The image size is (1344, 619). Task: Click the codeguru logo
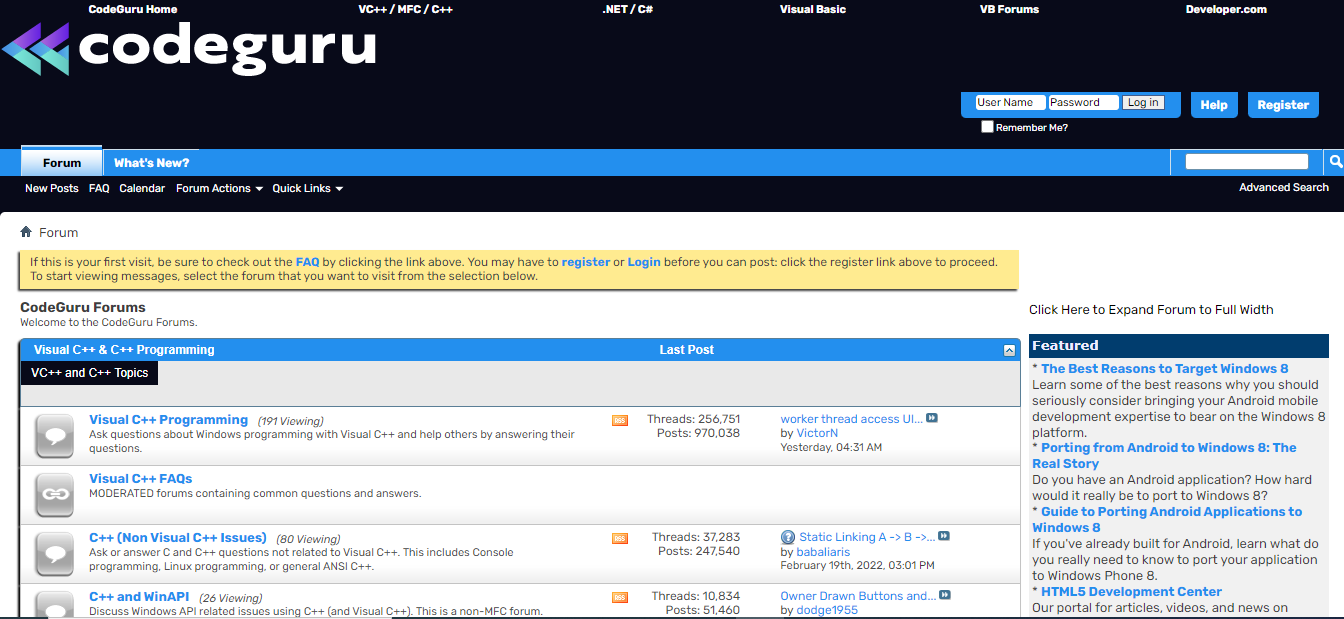[190, 48]
